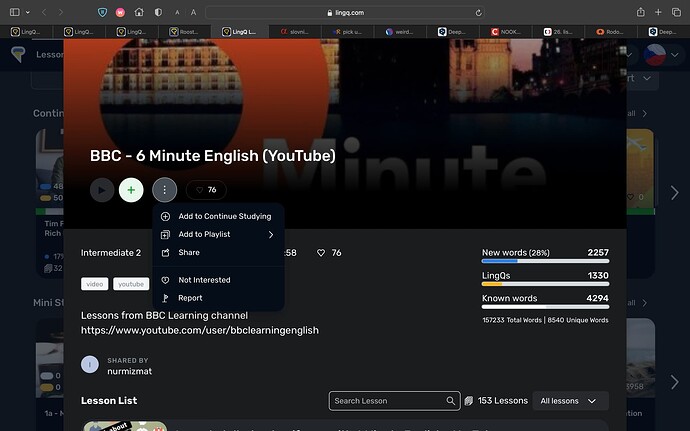Click Safari's Back button

[44, 12]
